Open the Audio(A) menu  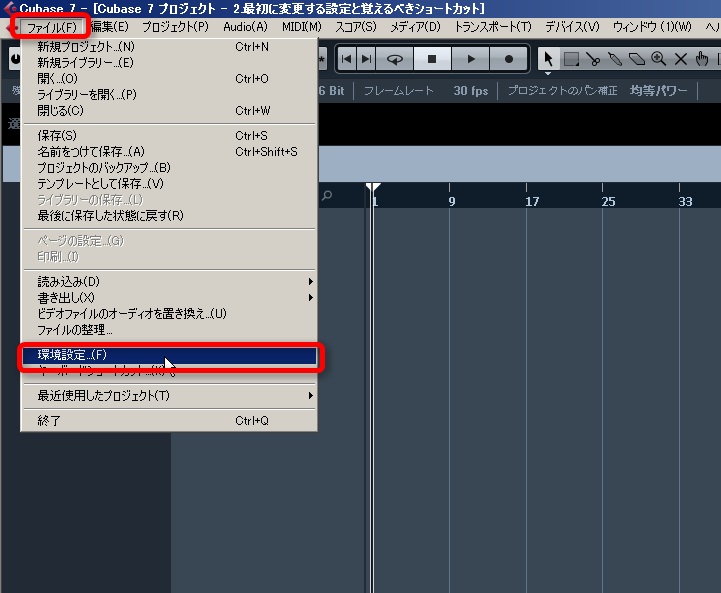coord(245,27)
